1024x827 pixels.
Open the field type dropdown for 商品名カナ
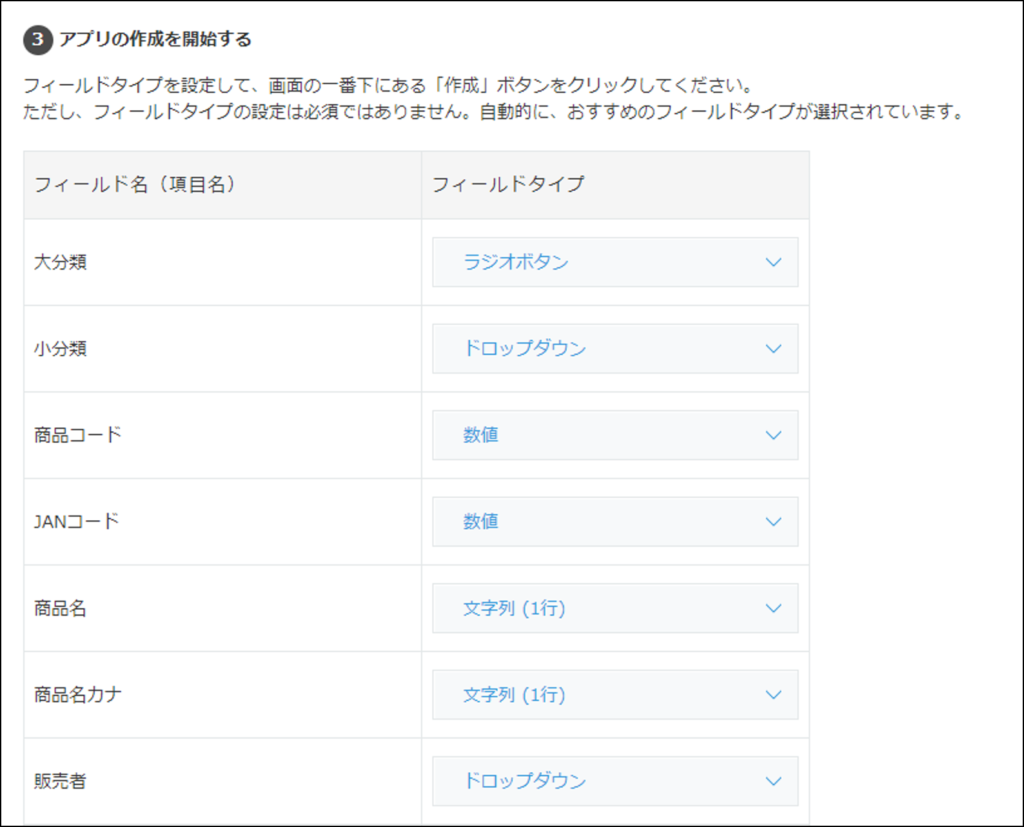click(x=615, y=694)
